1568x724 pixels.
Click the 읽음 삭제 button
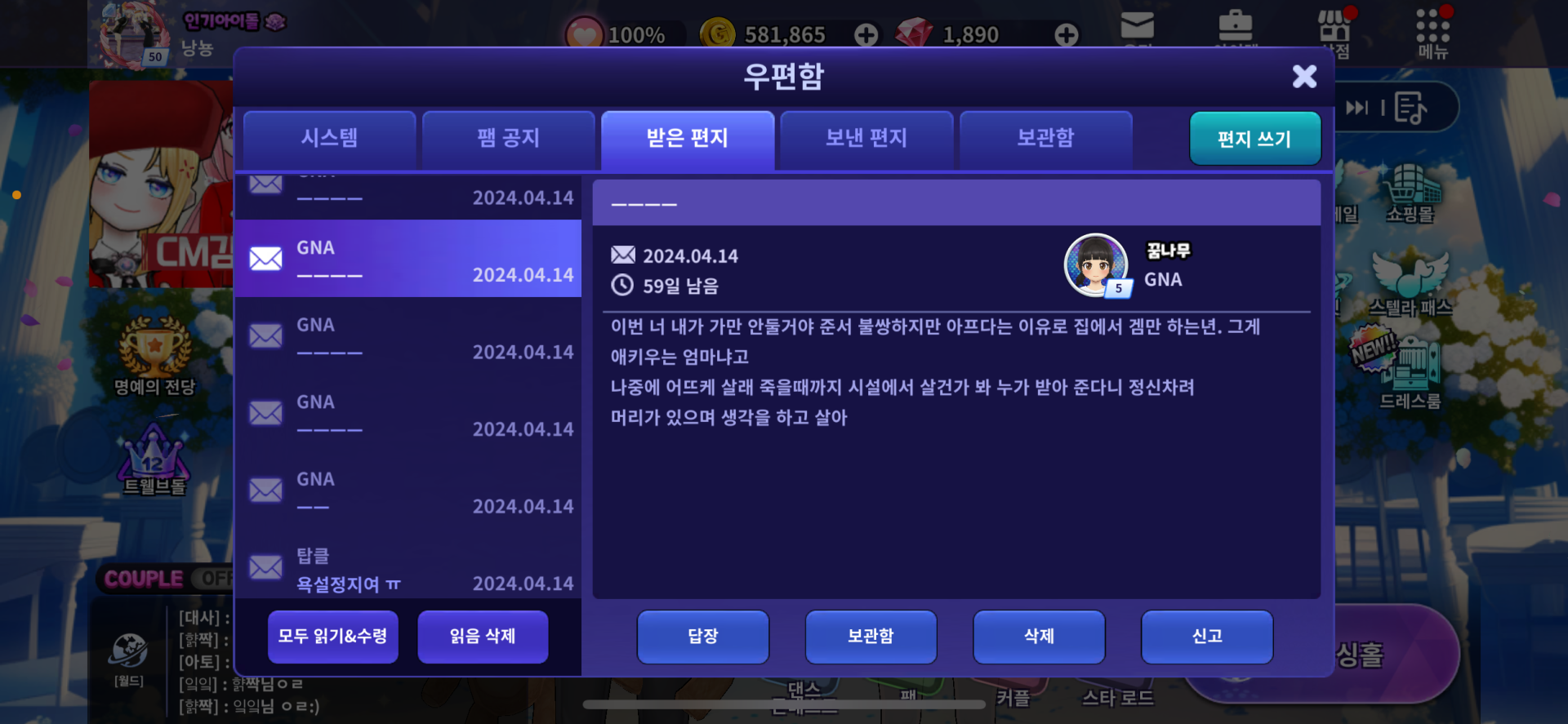pos(483,637)
